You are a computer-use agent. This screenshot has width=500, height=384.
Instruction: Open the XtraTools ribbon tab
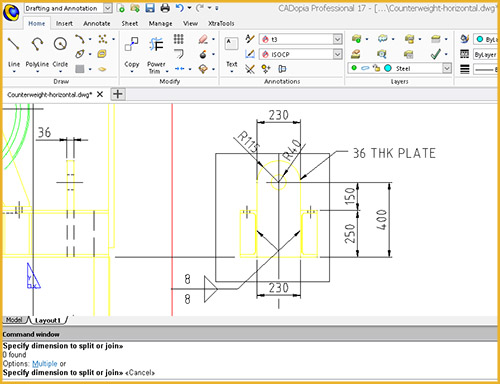[x=221, y=23]
